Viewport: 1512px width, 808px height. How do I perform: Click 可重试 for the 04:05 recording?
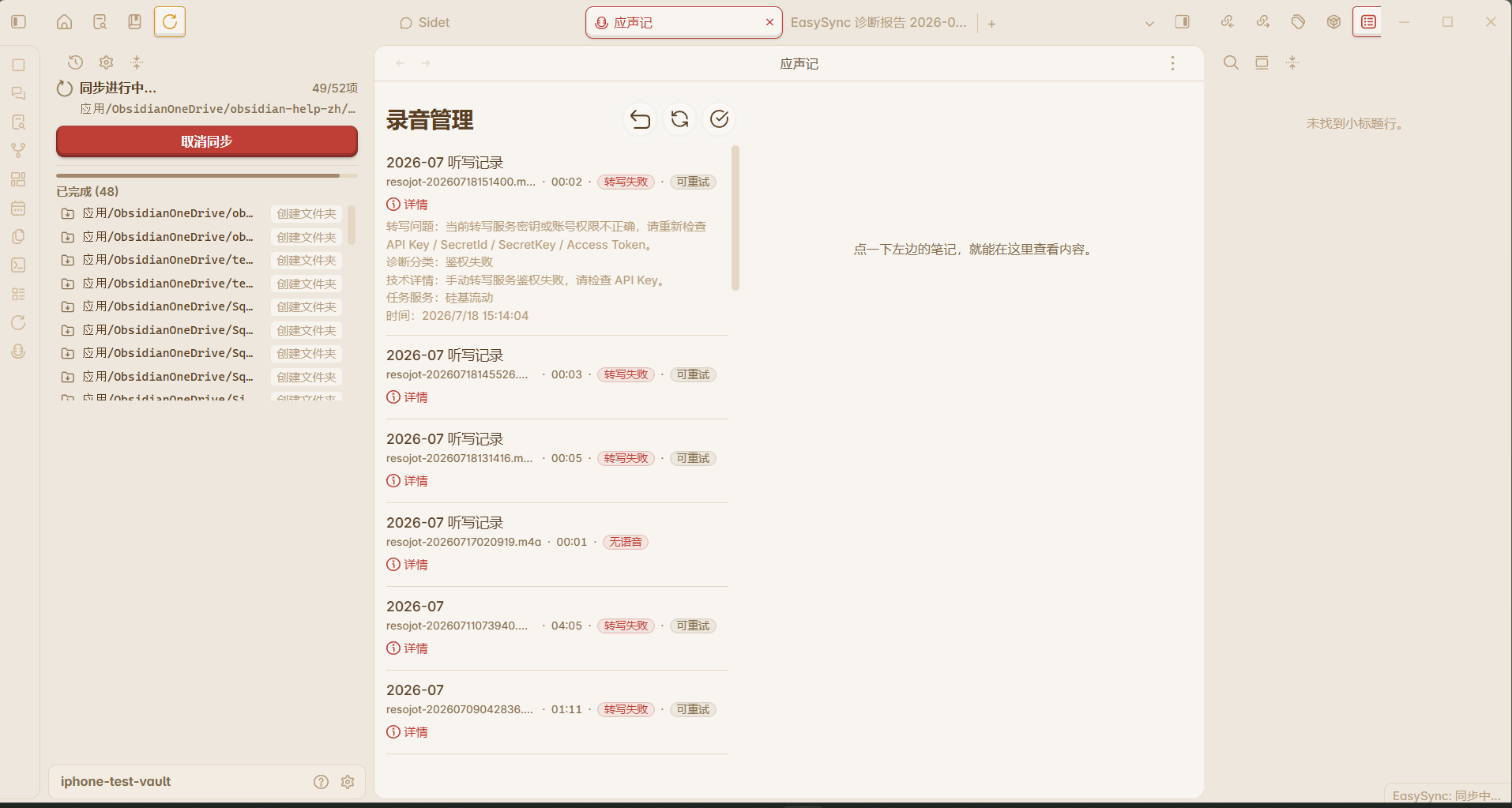[x=693, y=626]
